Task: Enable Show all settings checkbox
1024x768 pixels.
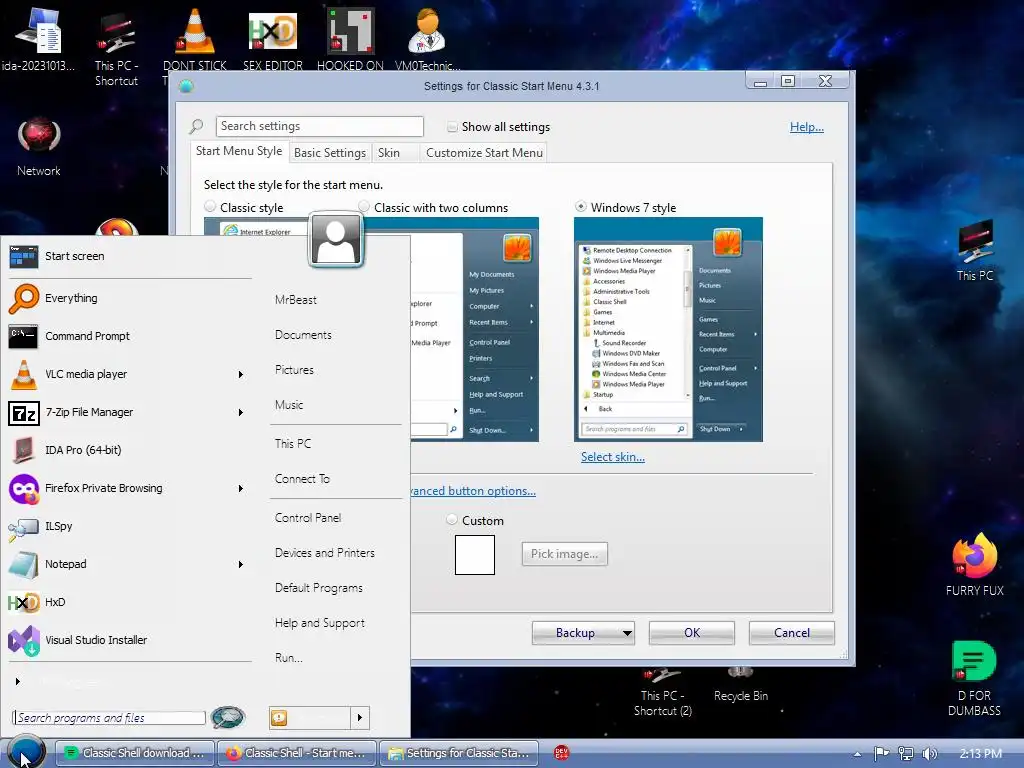Action: point(452,127)
